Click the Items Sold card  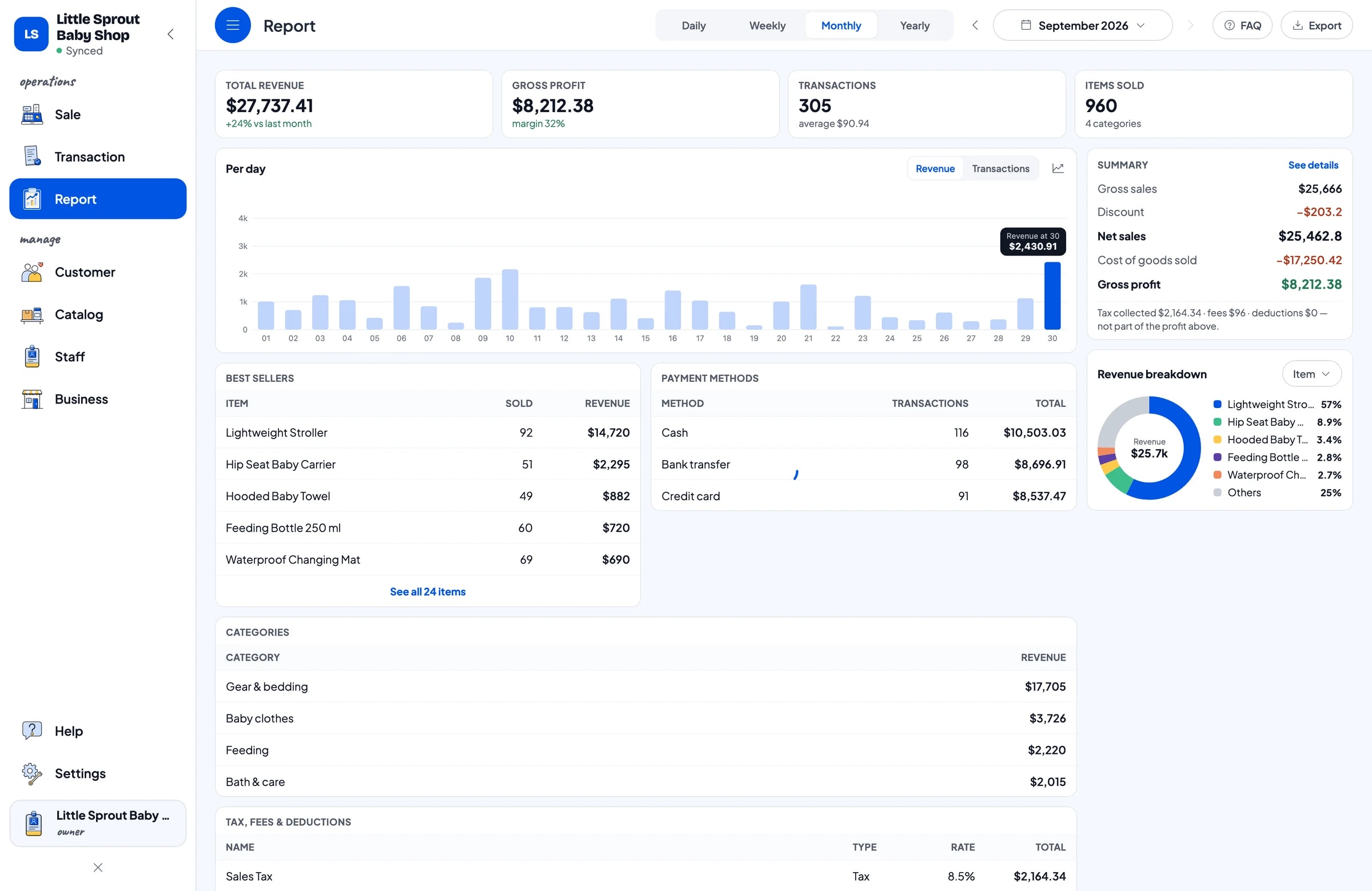(1214, 105)
